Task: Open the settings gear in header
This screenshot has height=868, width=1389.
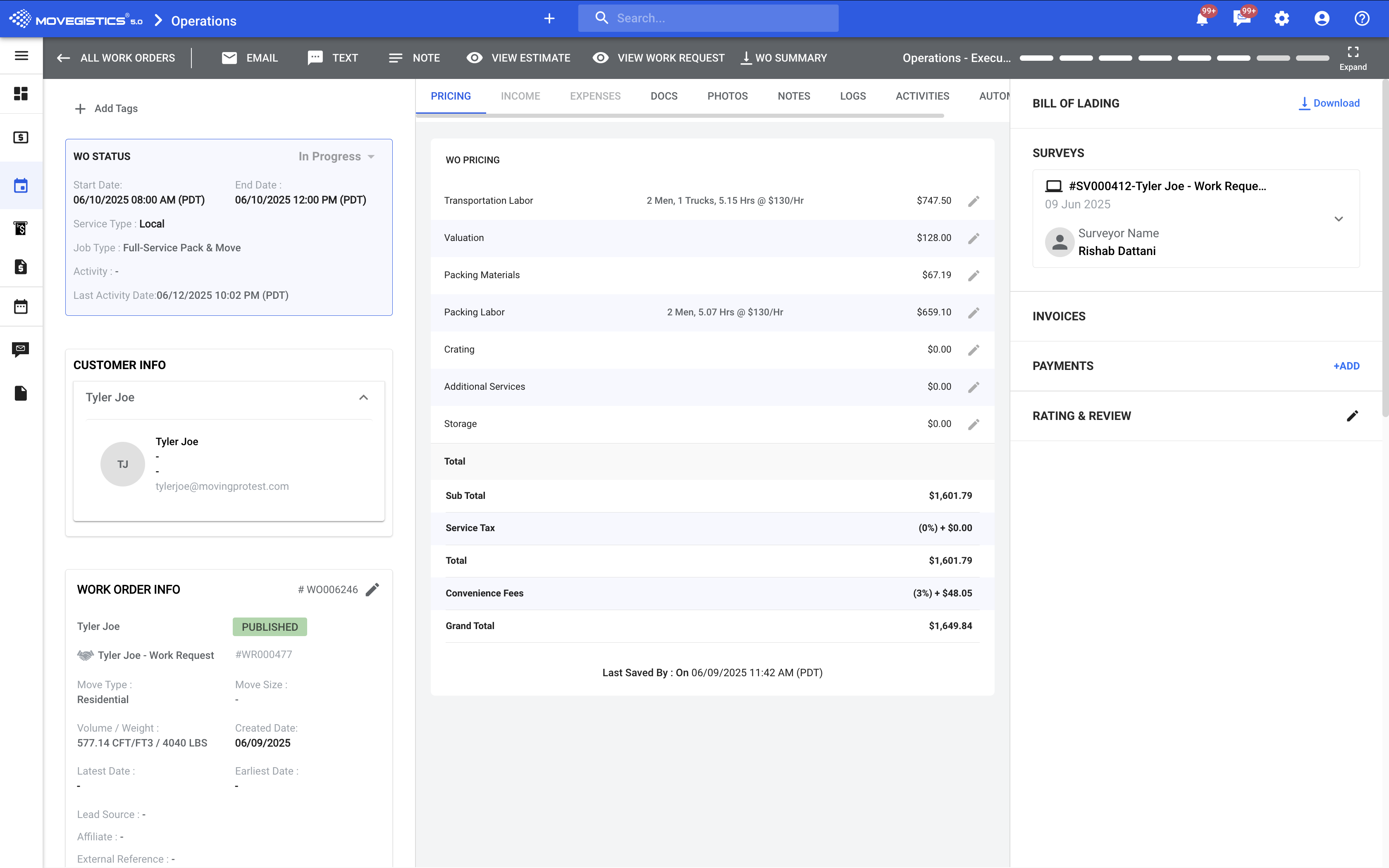Action: [x=1282, y=19]
